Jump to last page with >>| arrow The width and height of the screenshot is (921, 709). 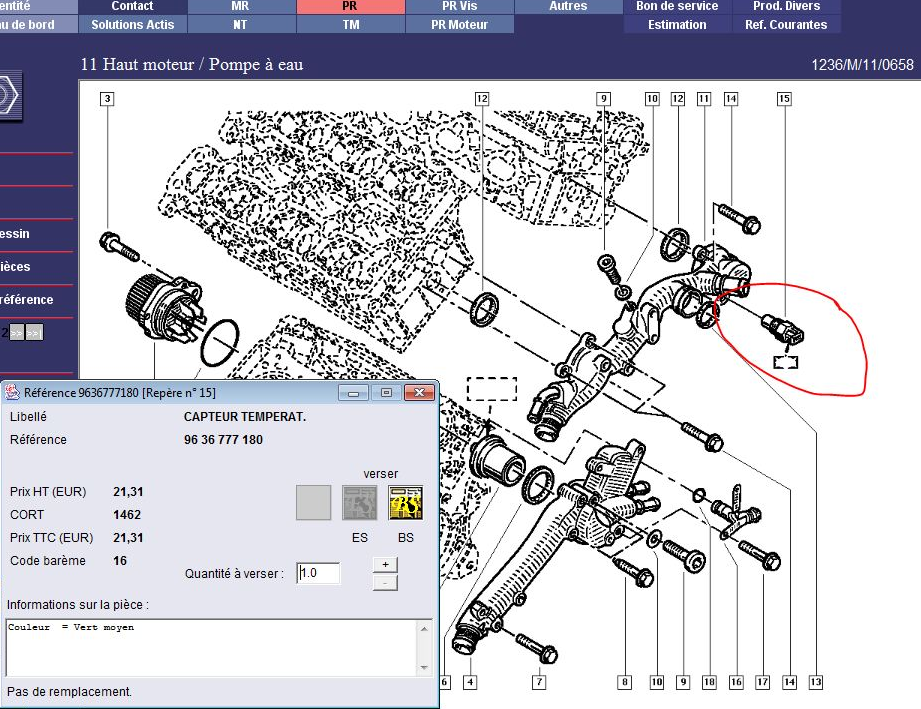(x=34, y=333)
